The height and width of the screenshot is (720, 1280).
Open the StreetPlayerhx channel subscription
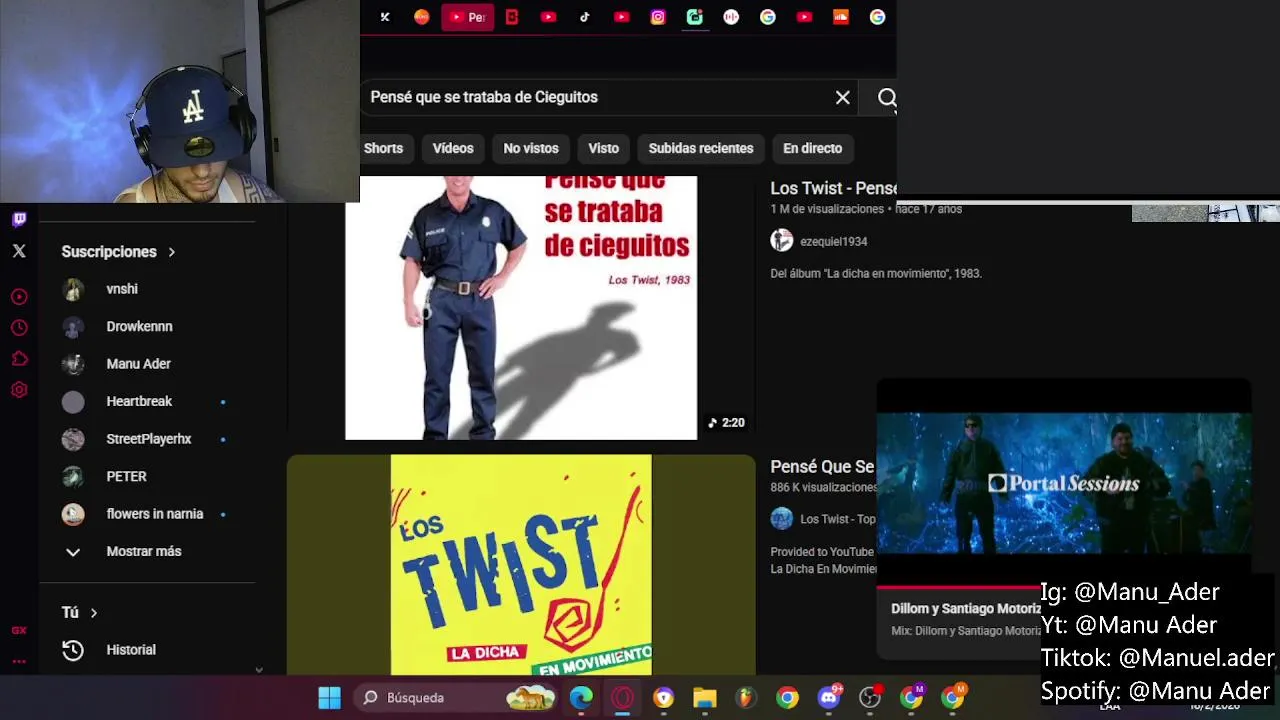pos(148,439)
